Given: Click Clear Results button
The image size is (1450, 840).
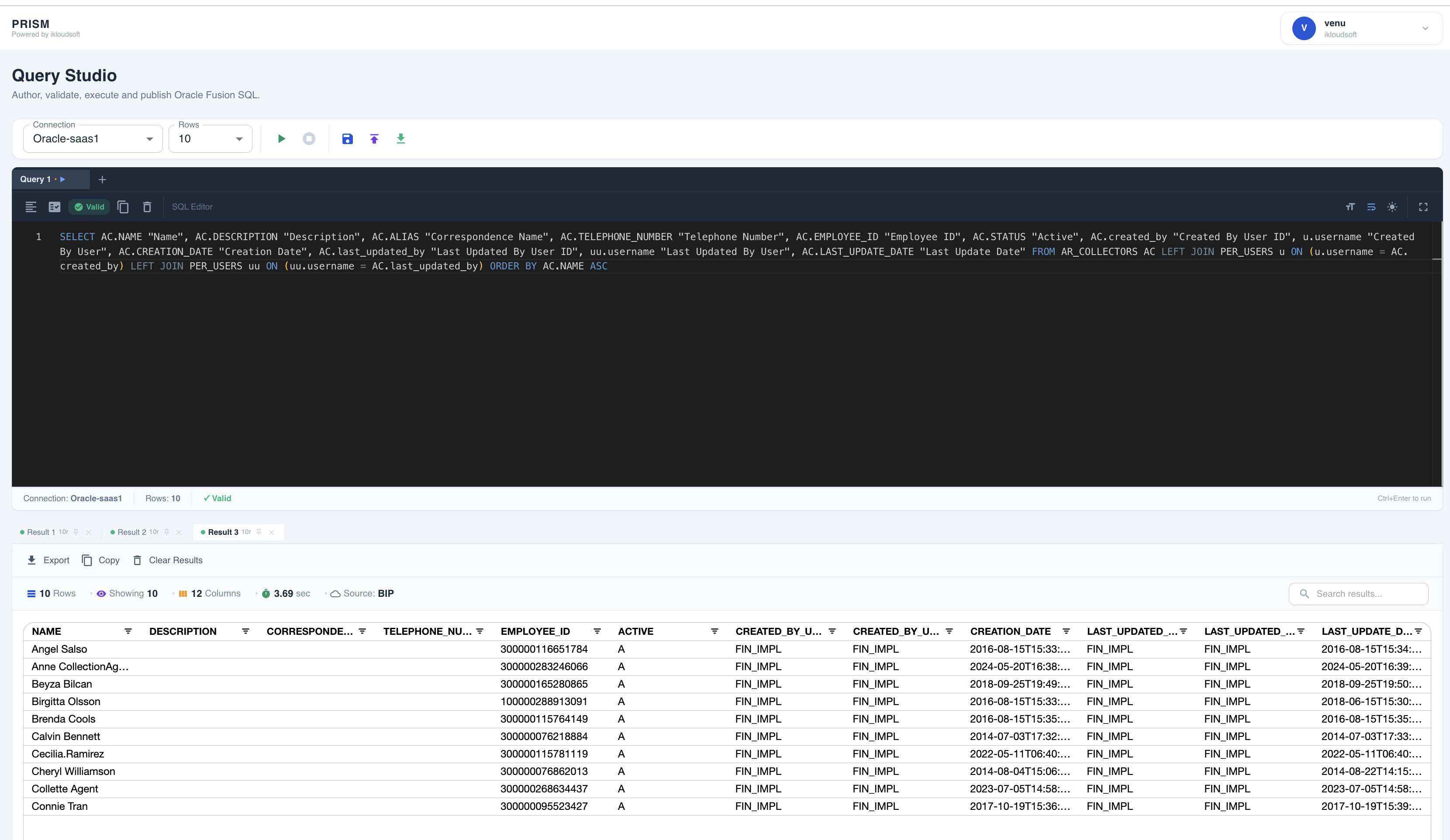Looking at the screenshot, I should click(x=167, y=561).
